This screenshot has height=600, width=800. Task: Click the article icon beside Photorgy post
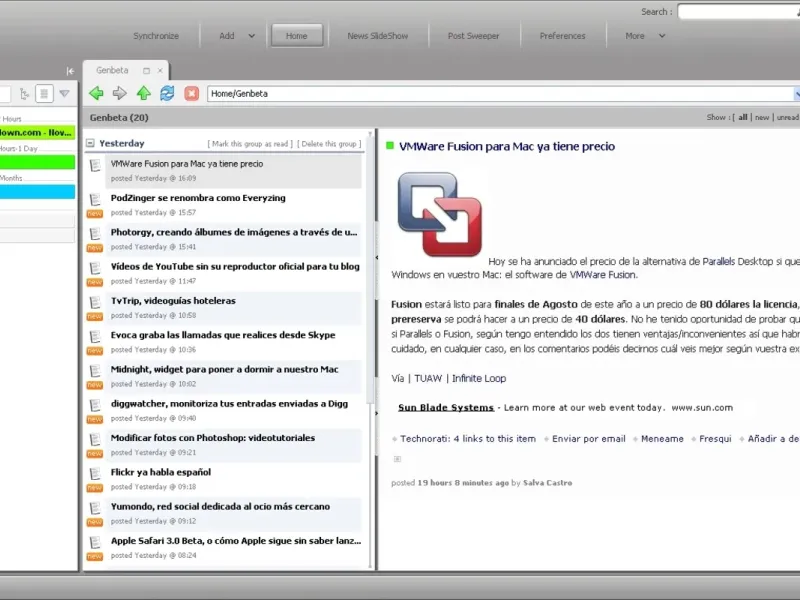pyautogui.click(x=95, y=234)
